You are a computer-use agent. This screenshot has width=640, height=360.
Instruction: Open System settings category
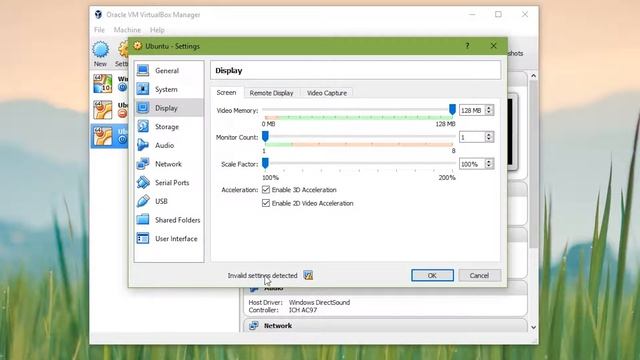pyautogui.click(x=169, y=89)
